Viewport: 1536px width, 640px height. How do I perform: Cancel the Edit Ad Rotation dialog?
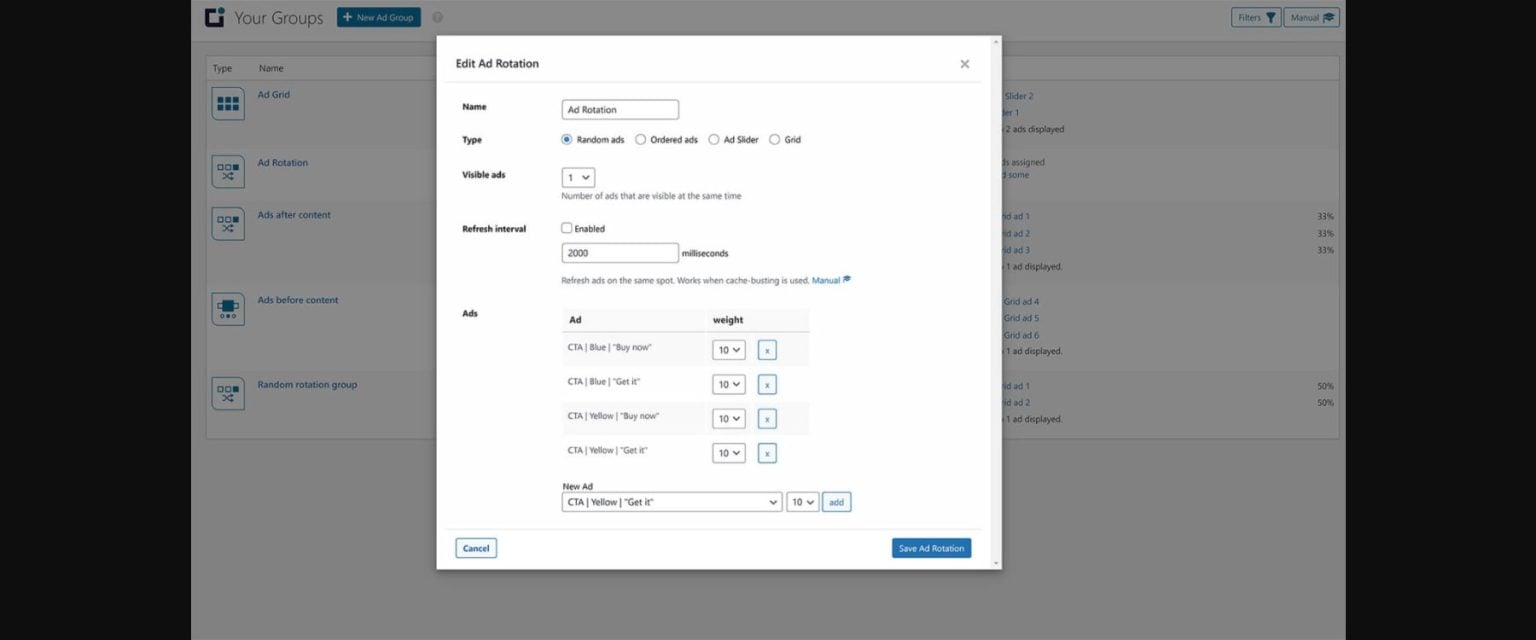click(475, 548)
